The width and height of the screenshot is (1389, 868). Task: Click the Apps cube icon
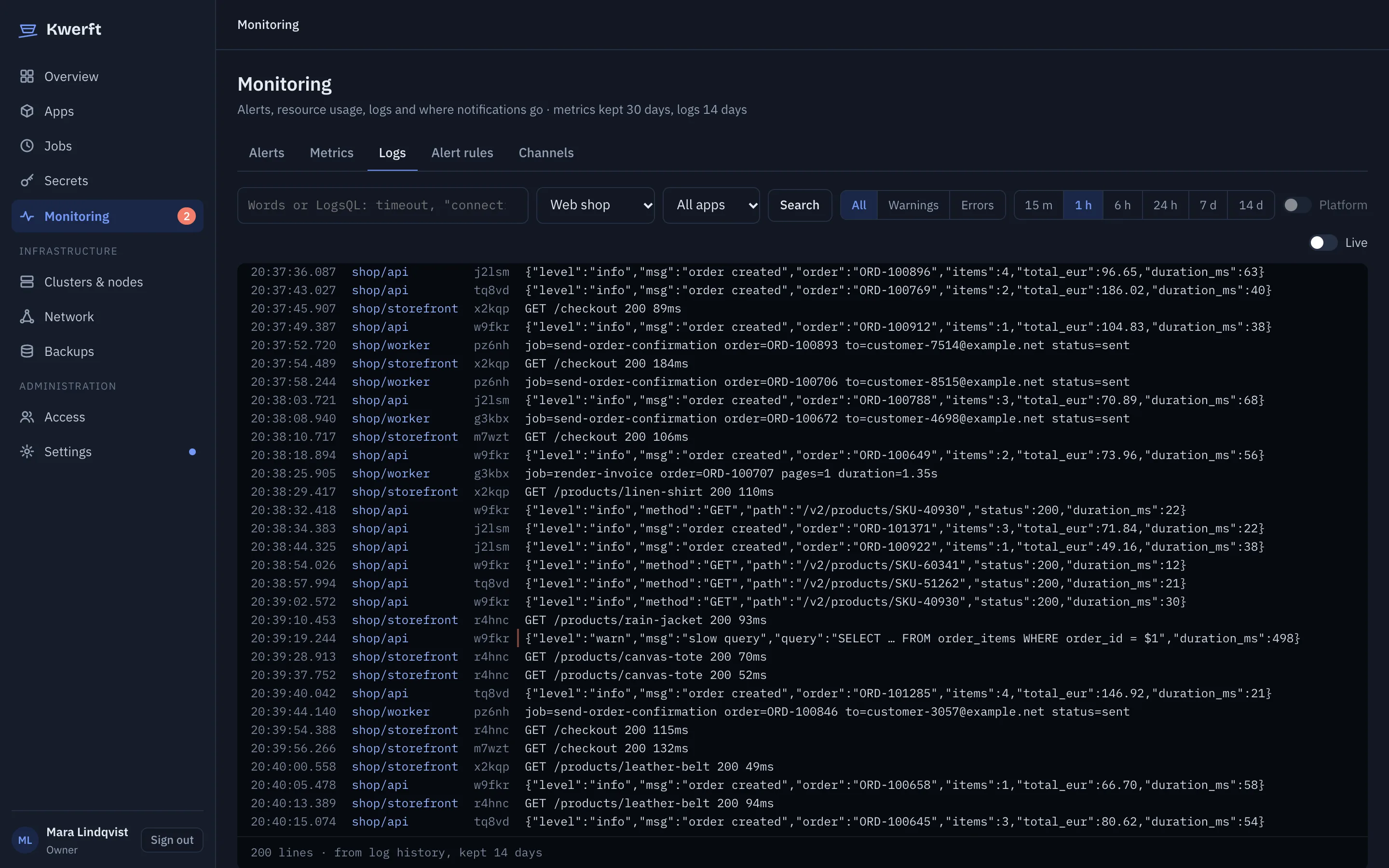(27, 111)
